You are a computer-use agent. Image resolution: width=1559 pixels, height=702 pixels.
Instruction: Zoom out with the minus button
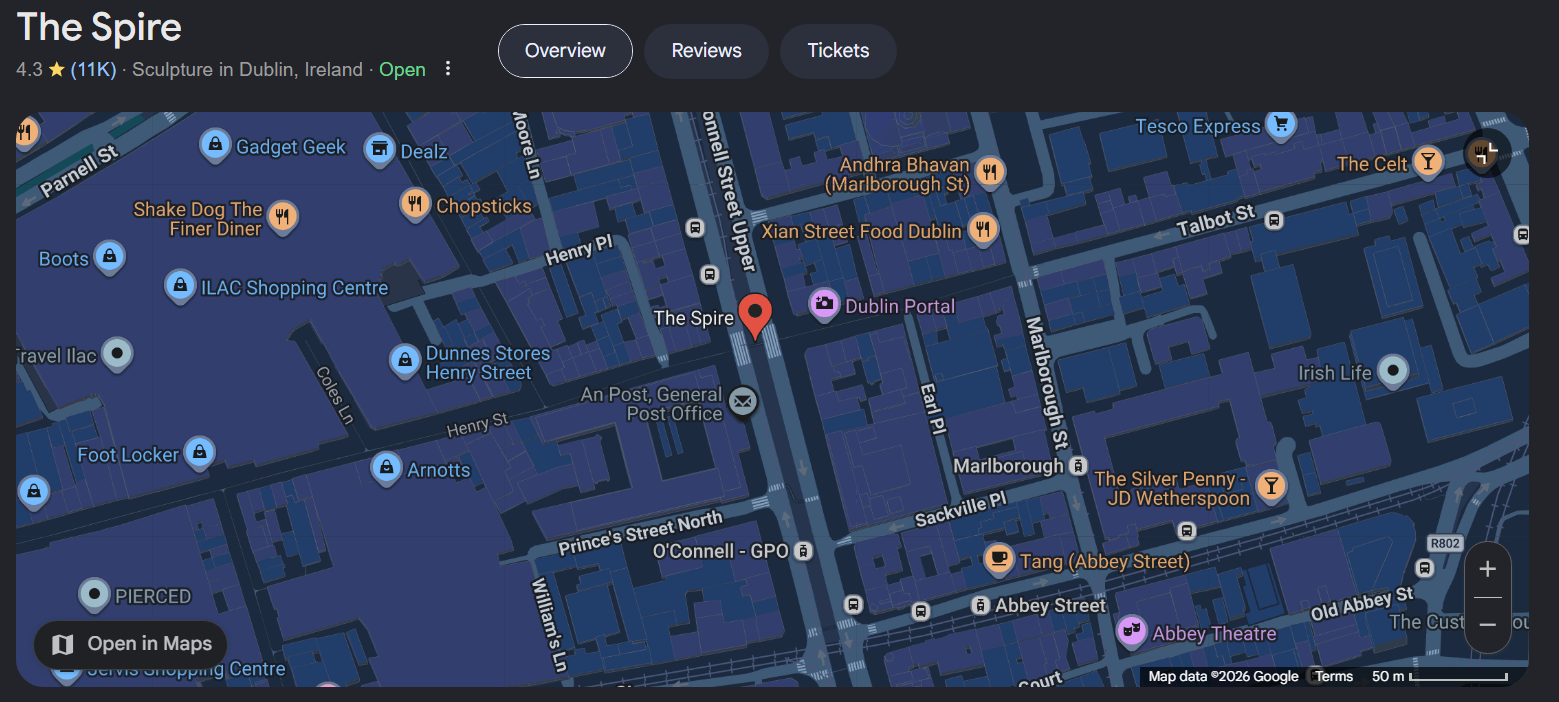[x=1487, y=625]
